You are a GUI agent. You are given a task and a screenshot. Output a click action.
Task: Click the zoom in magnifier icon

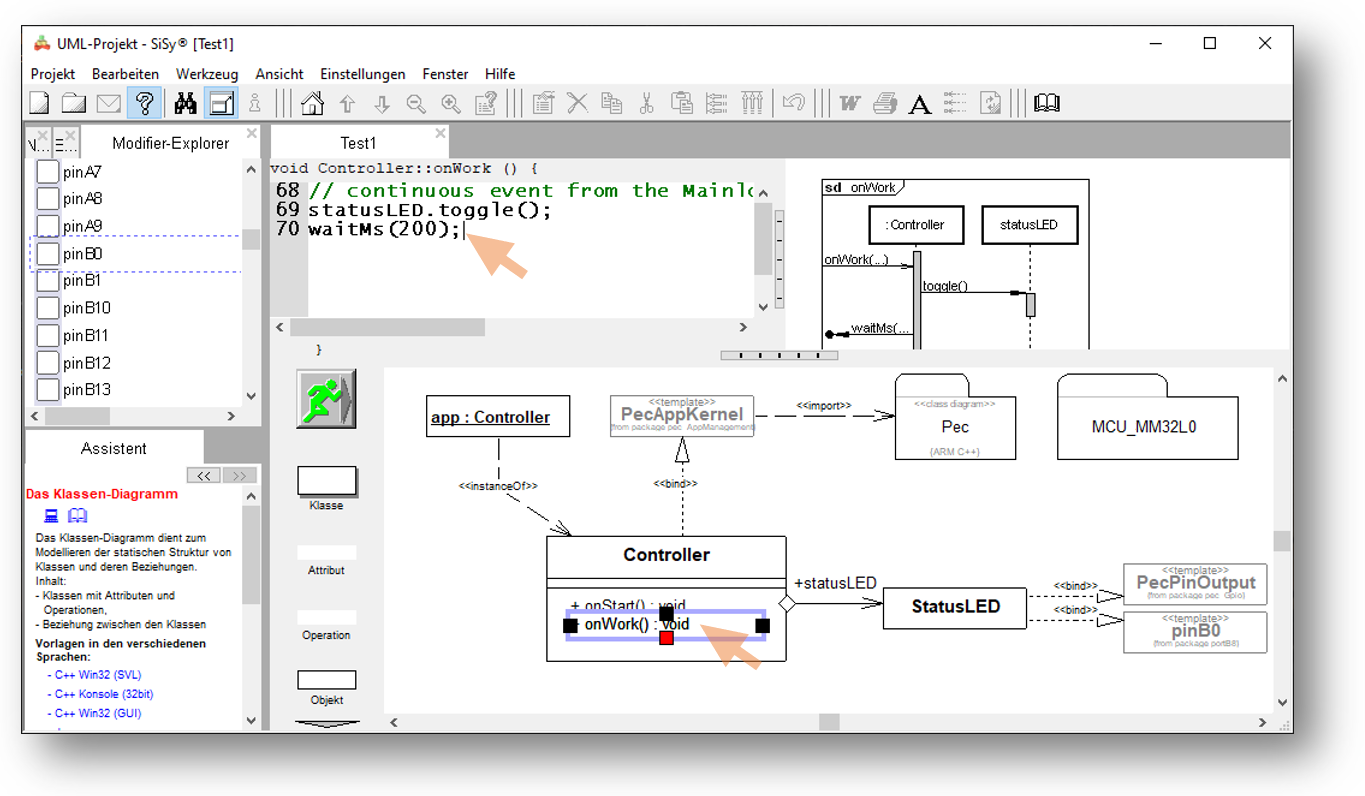tap(451, 103)
